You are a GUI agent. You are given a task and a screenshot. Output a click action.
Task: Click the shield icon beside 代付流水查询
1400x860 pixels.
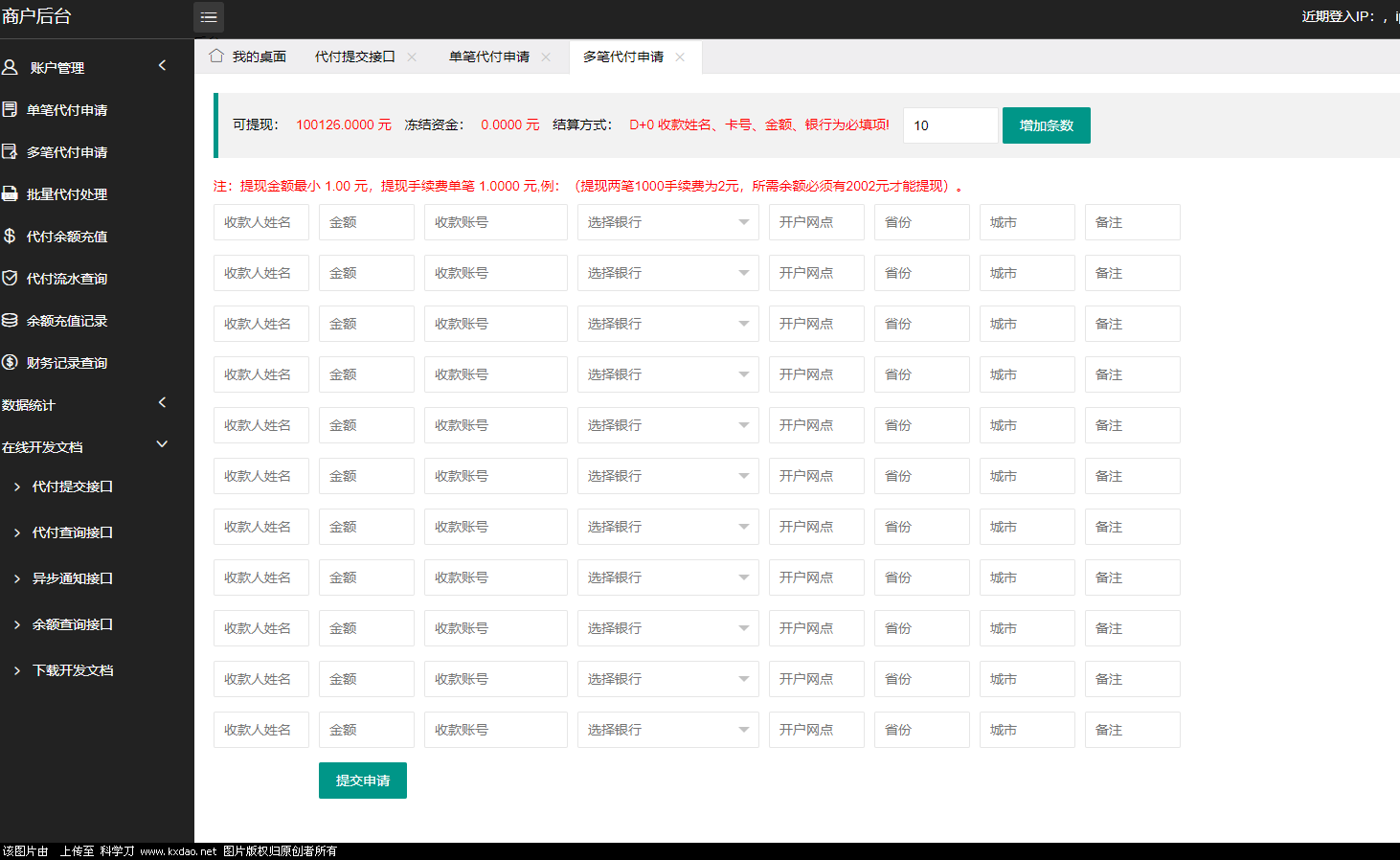pyautogui.click(x=10, y=278)
